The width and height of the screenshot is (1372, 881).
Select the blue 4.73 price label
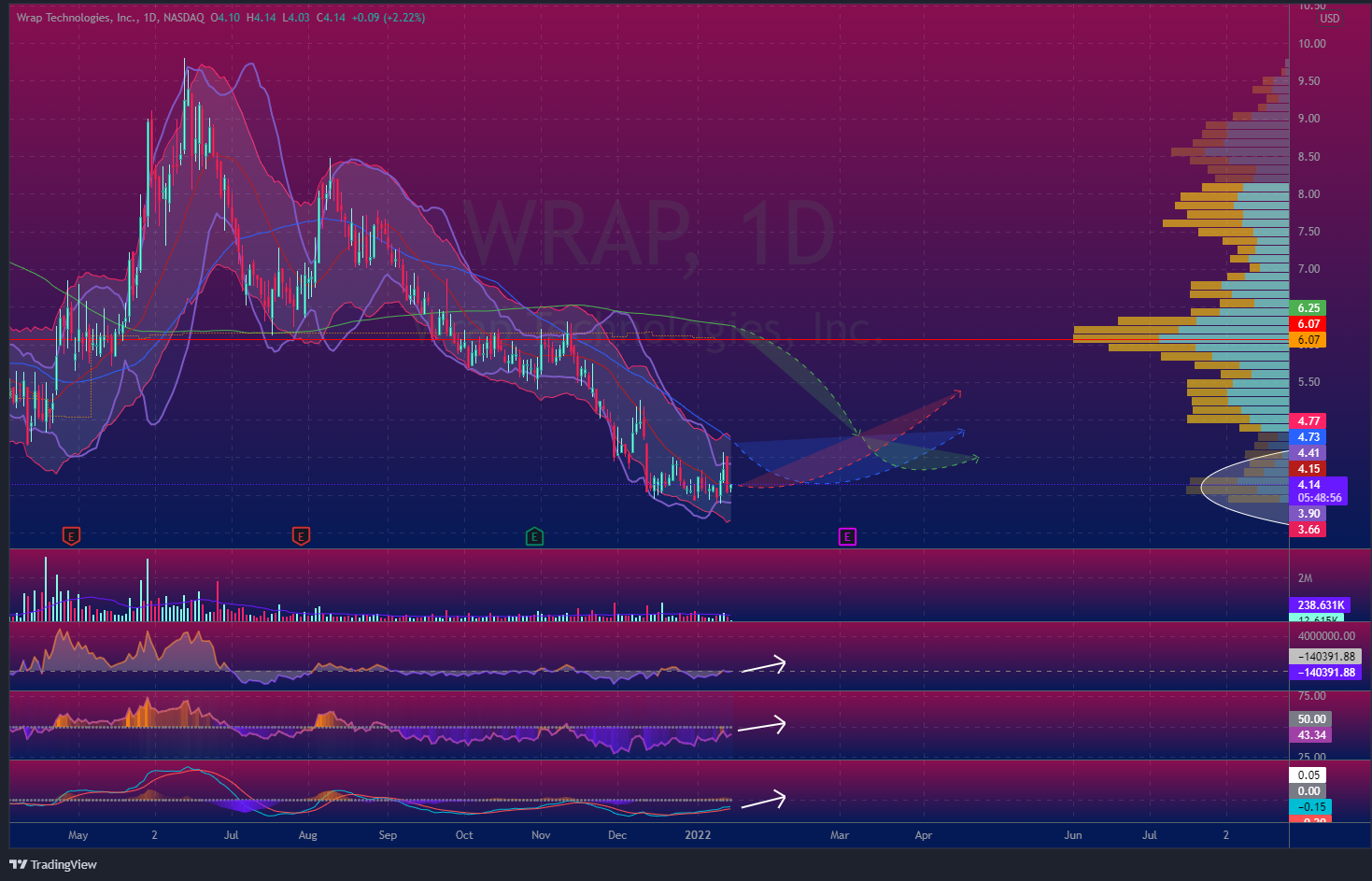click(1308, 437)
